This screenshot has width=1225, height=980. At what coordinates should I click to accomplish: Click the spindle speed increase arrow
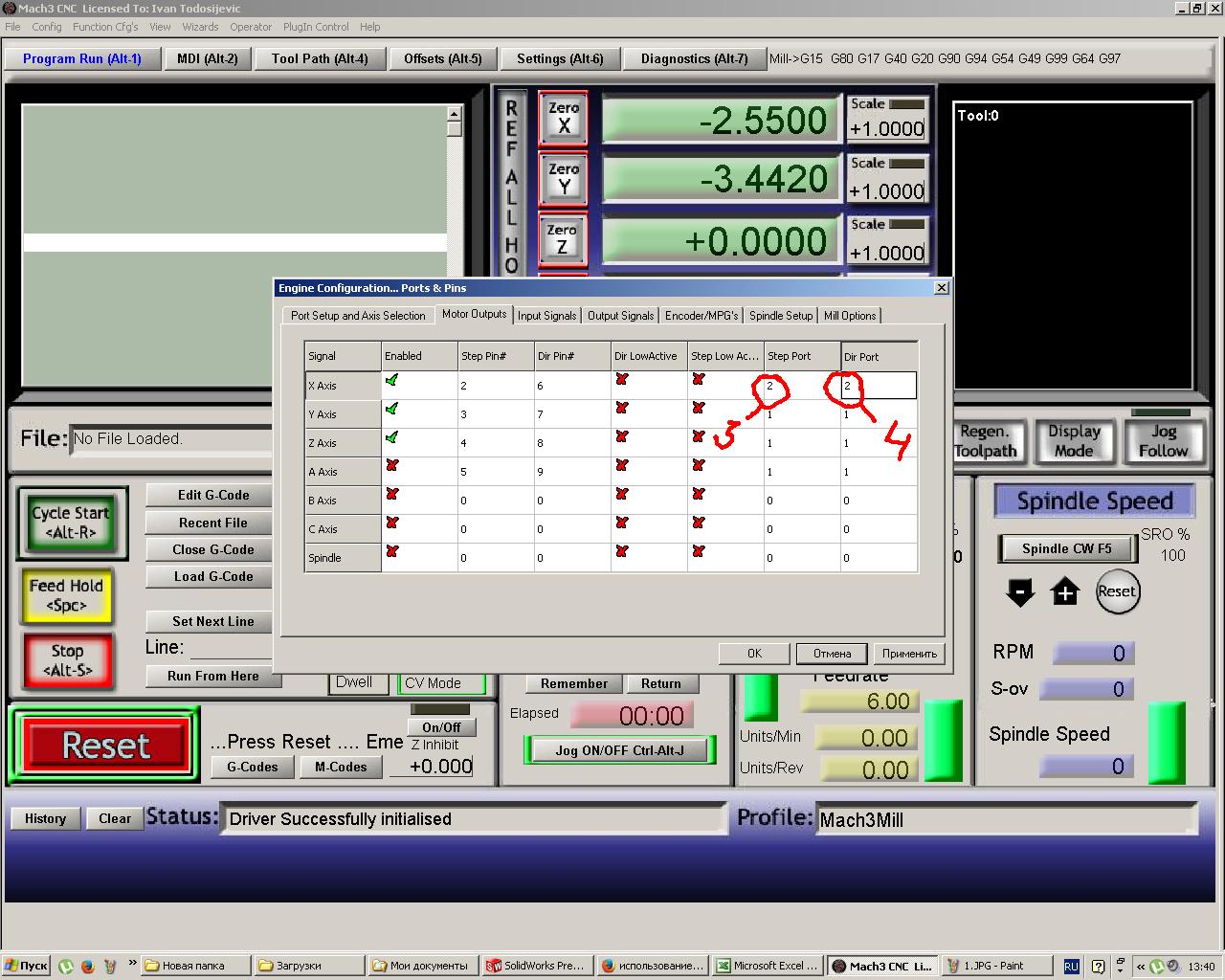(1065, 592)
